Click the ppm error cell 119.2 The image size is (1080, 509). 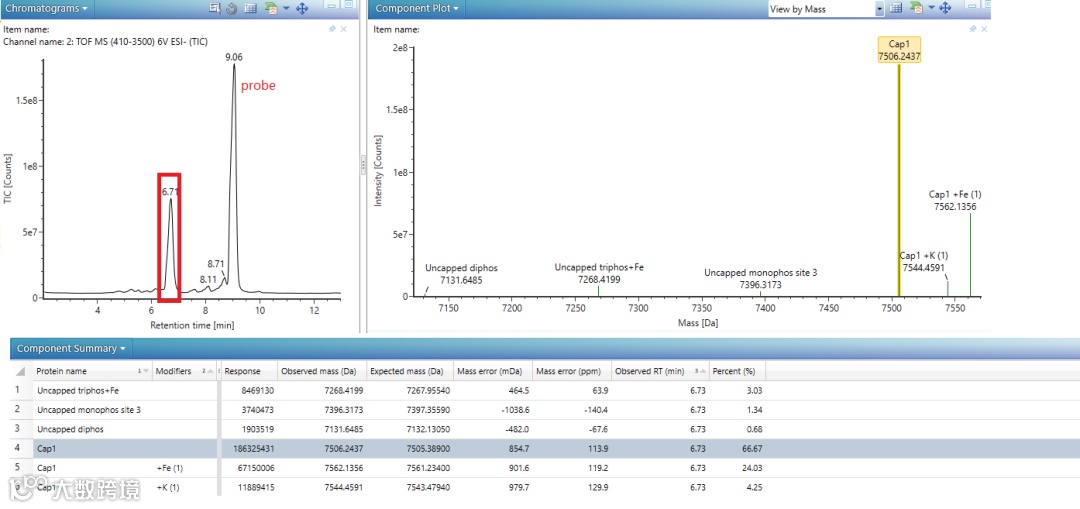599,468
